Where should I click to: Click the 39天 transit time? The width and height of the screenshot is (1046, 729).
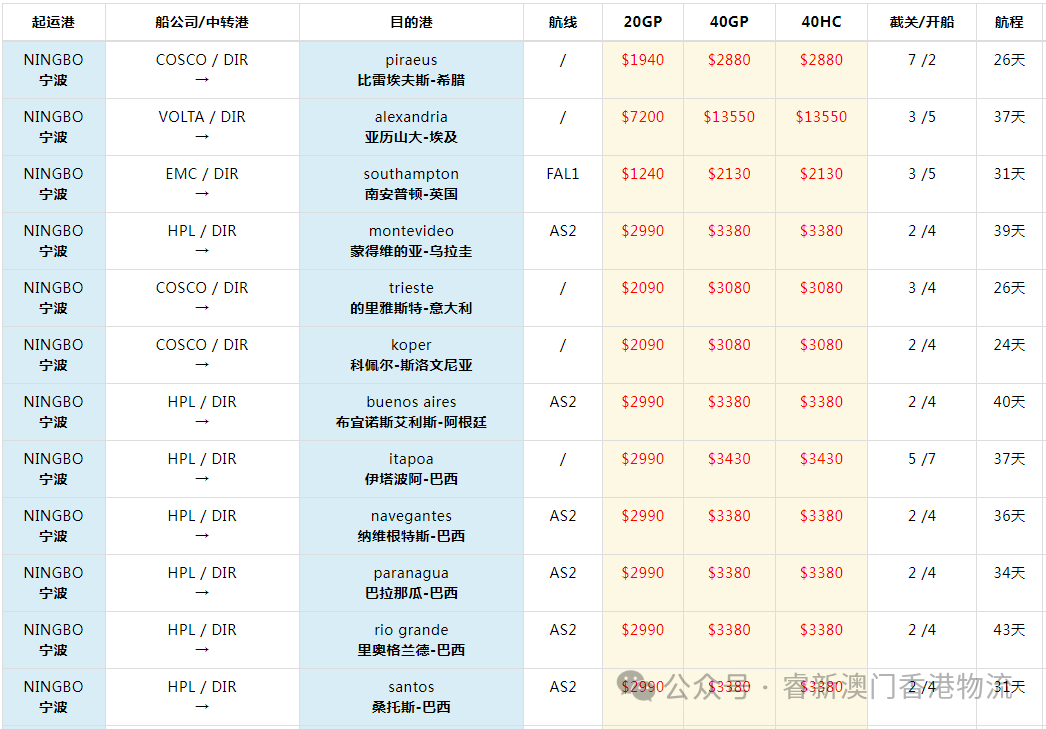point(1009,231)
